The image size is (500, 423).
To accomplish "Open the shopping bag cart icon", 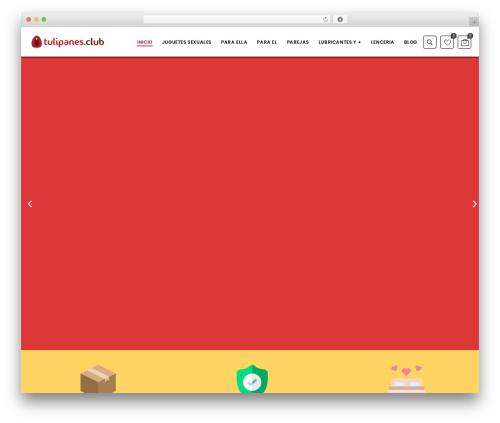I will pos(464,42).
